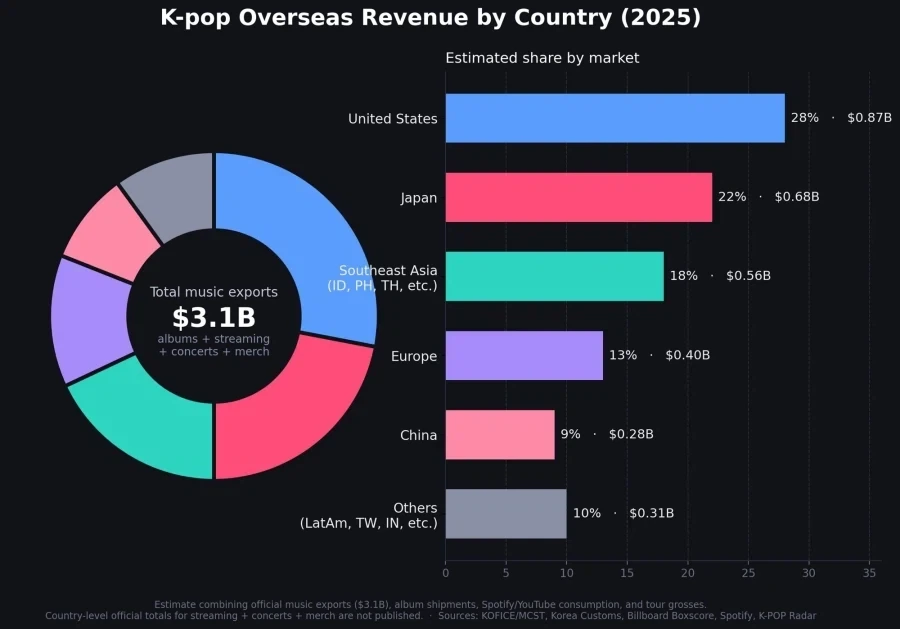The height and width of the screenshot is (629, 900).
Task: Click the footnote line starting 'Estimate combining official'
Action: [430, 605]
